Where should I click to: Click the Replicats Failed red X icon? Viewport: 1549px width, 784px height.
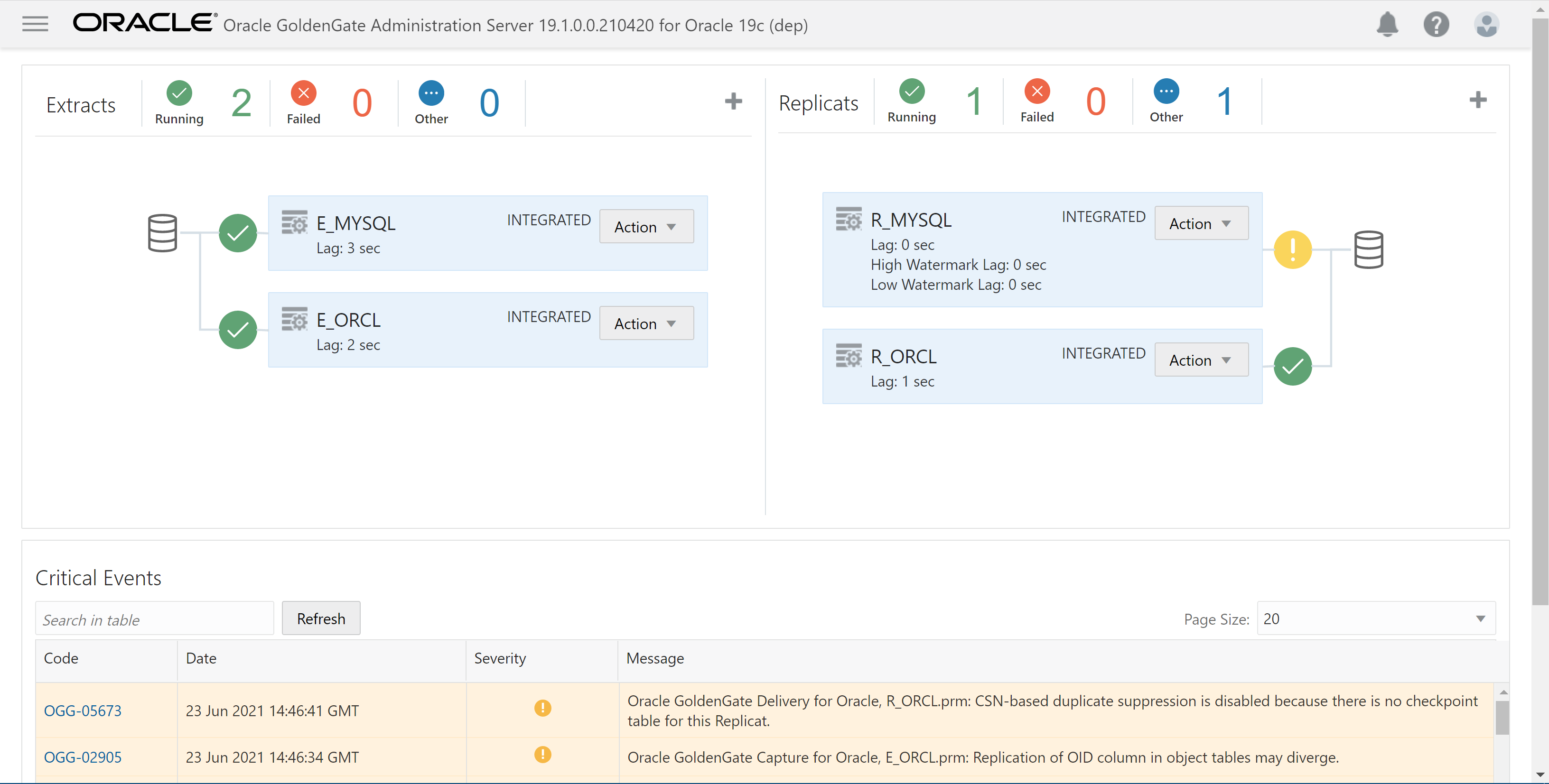tap(1037, 92)
